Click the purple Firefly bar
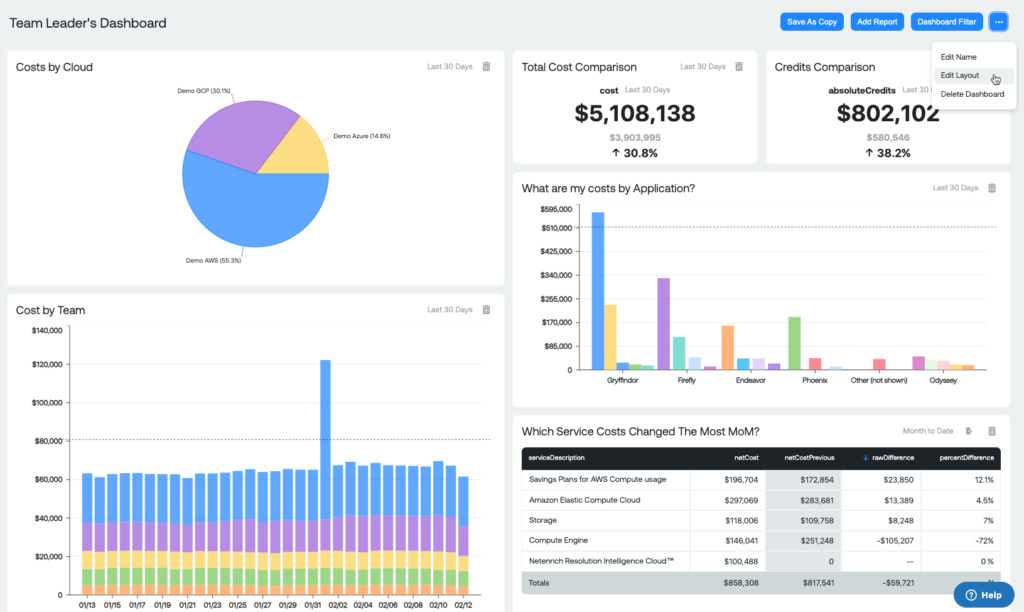Viewport: 1024px width, 612px height. pyautogui.click(x=664, y=324)
